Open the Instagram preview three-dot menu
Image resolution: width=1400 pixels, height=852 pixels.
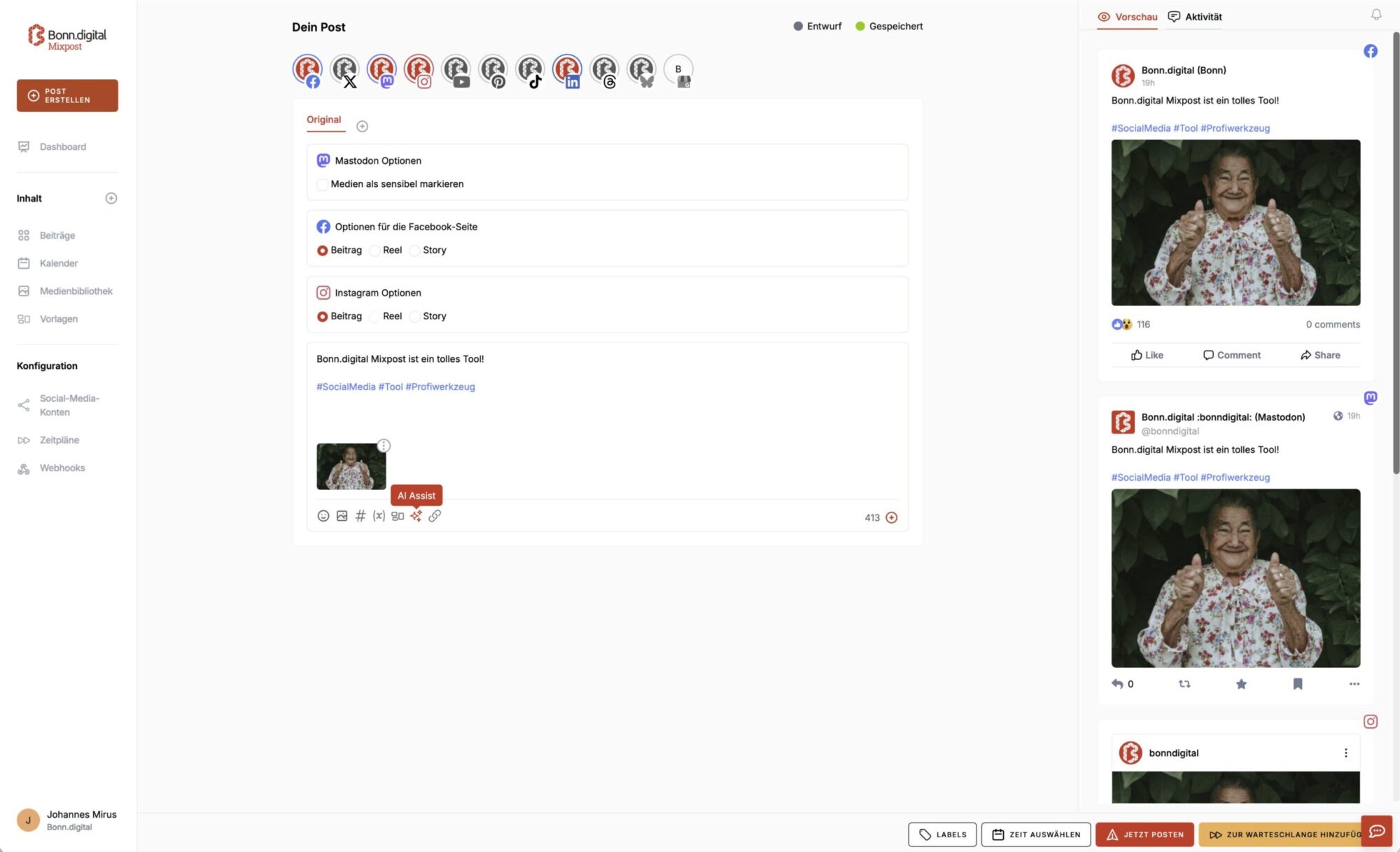click(x=1345, y=753)
